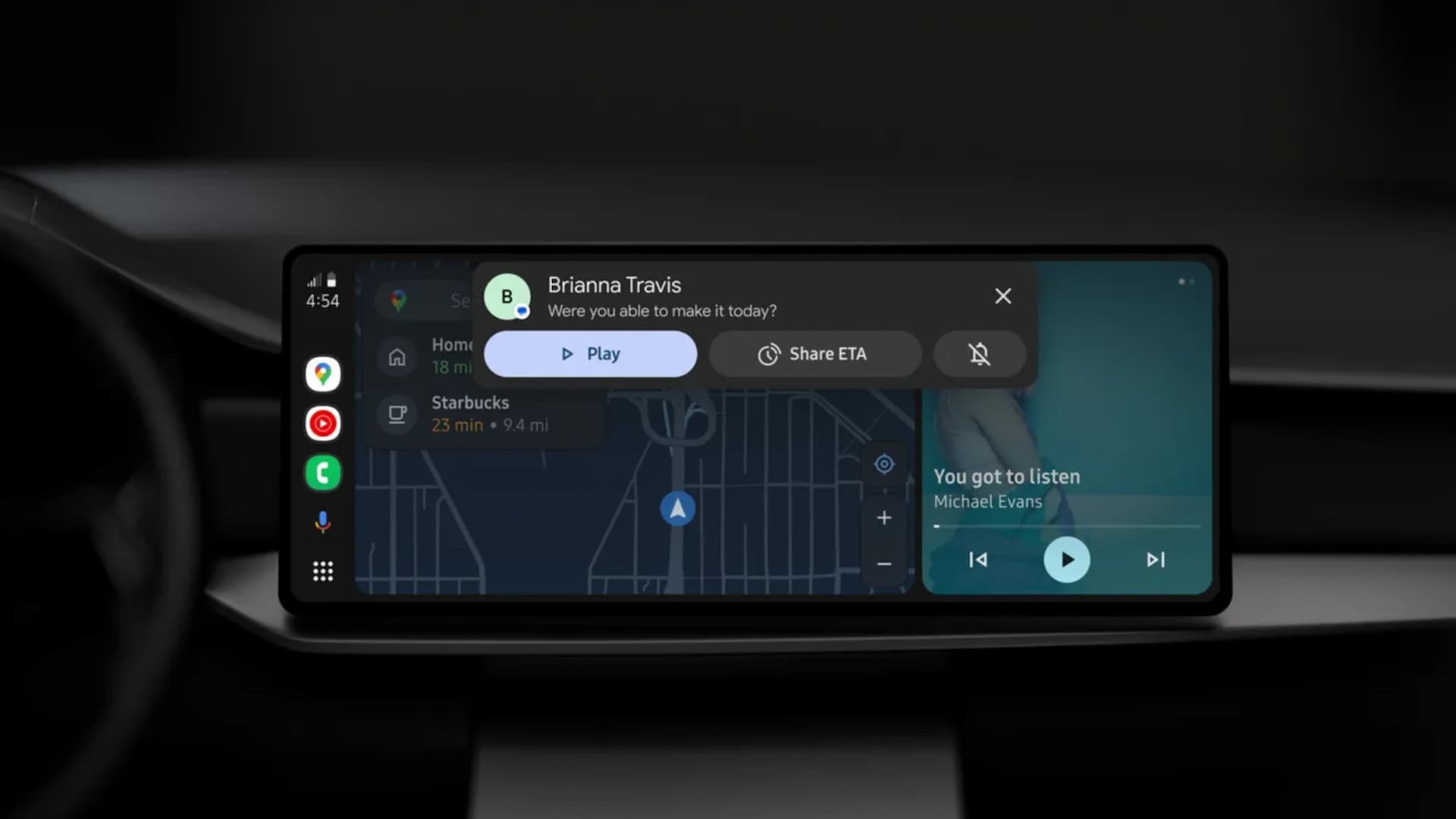1456x819 pixels.
Task: Skip to previous track
Action: (x=977, y=559)
